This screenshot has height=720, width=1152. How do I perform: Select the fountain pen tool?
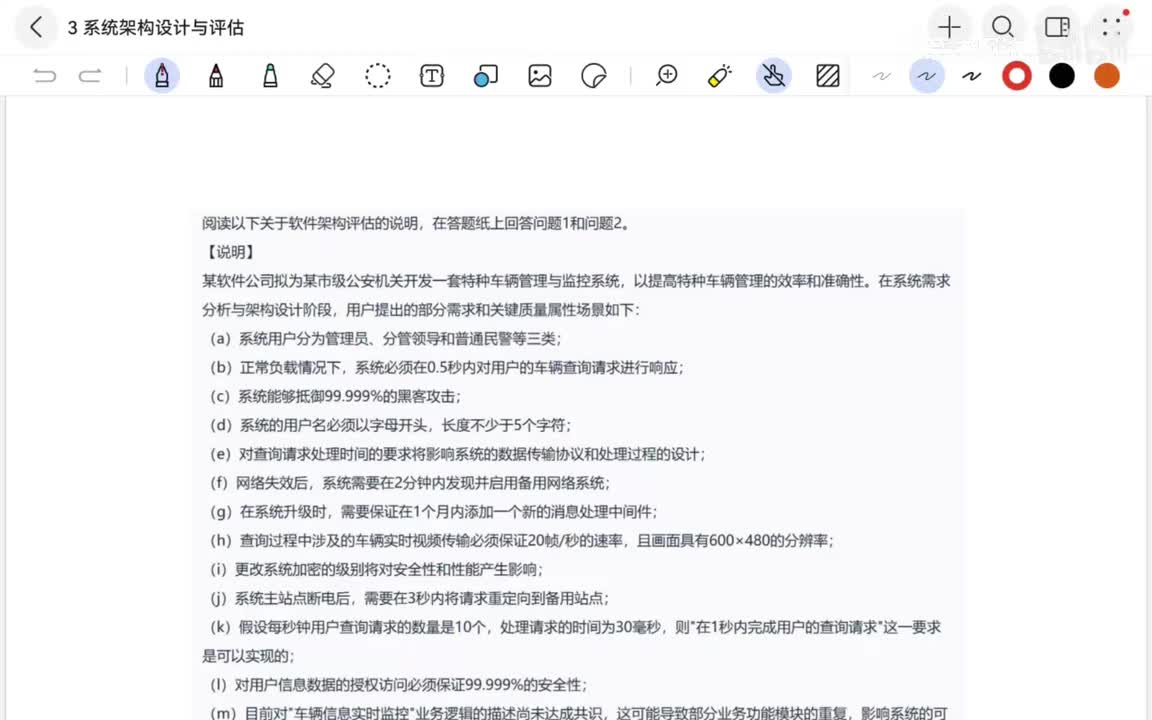[162, 76]
